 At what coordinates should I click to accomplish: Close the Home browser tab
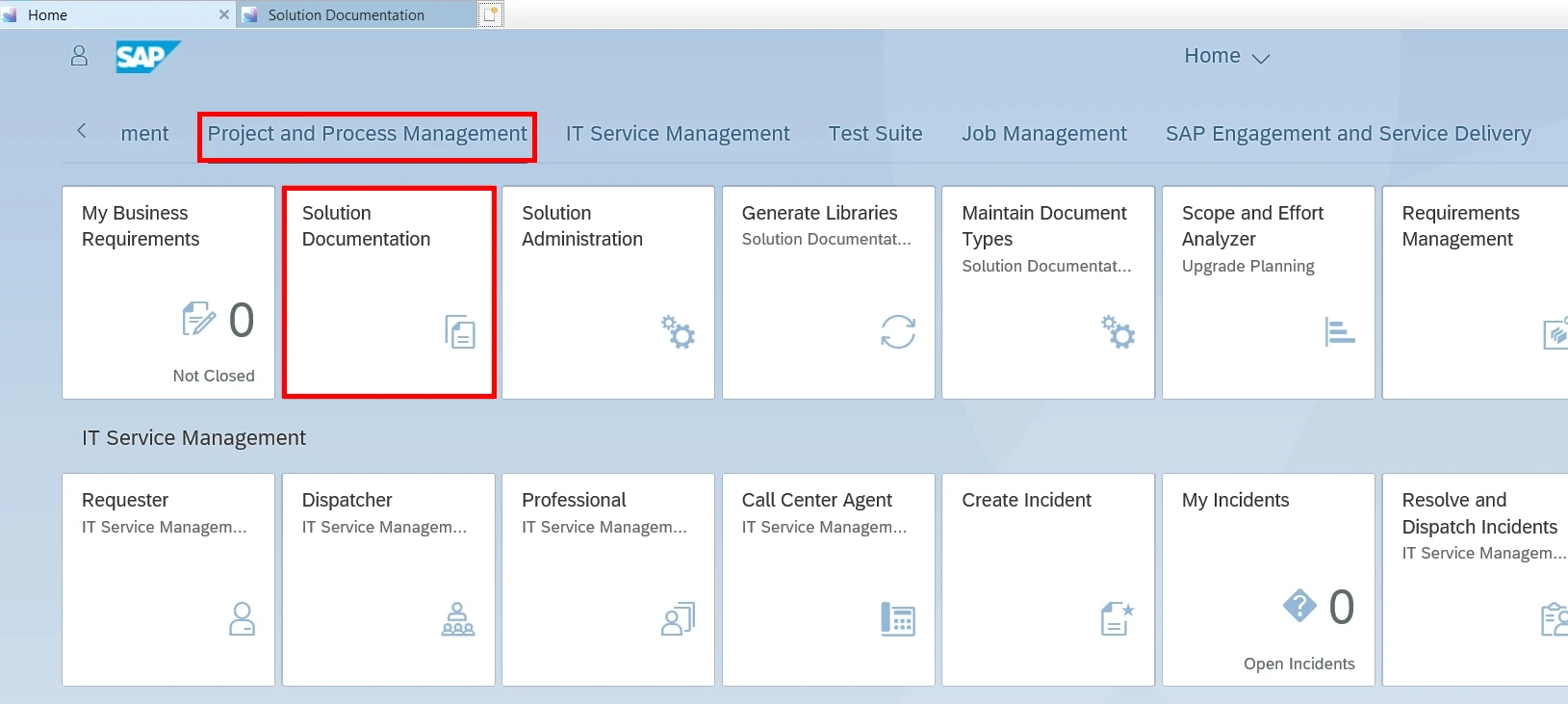click(x=224, y=14)
